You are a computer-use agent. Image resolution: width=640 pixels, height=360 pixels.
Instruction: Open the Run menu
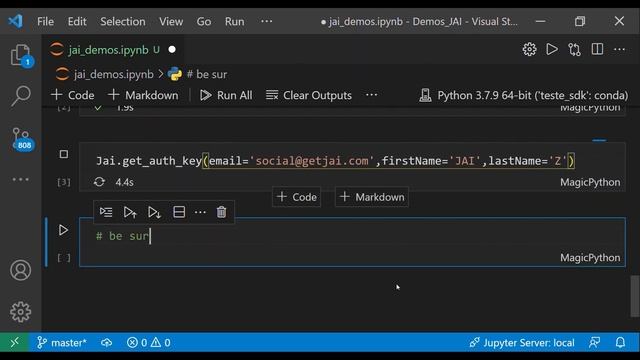234,21
